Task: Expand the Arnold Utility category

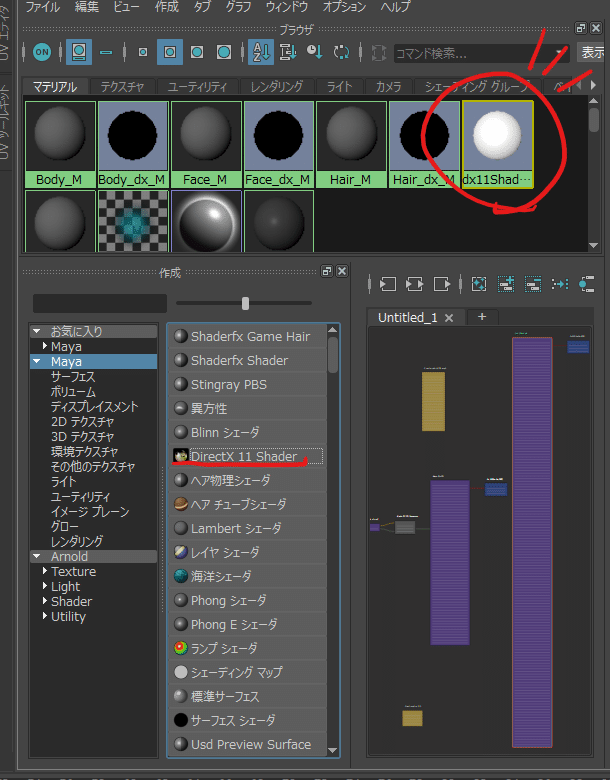Action: pyautogui.click(x=45, y=616)
